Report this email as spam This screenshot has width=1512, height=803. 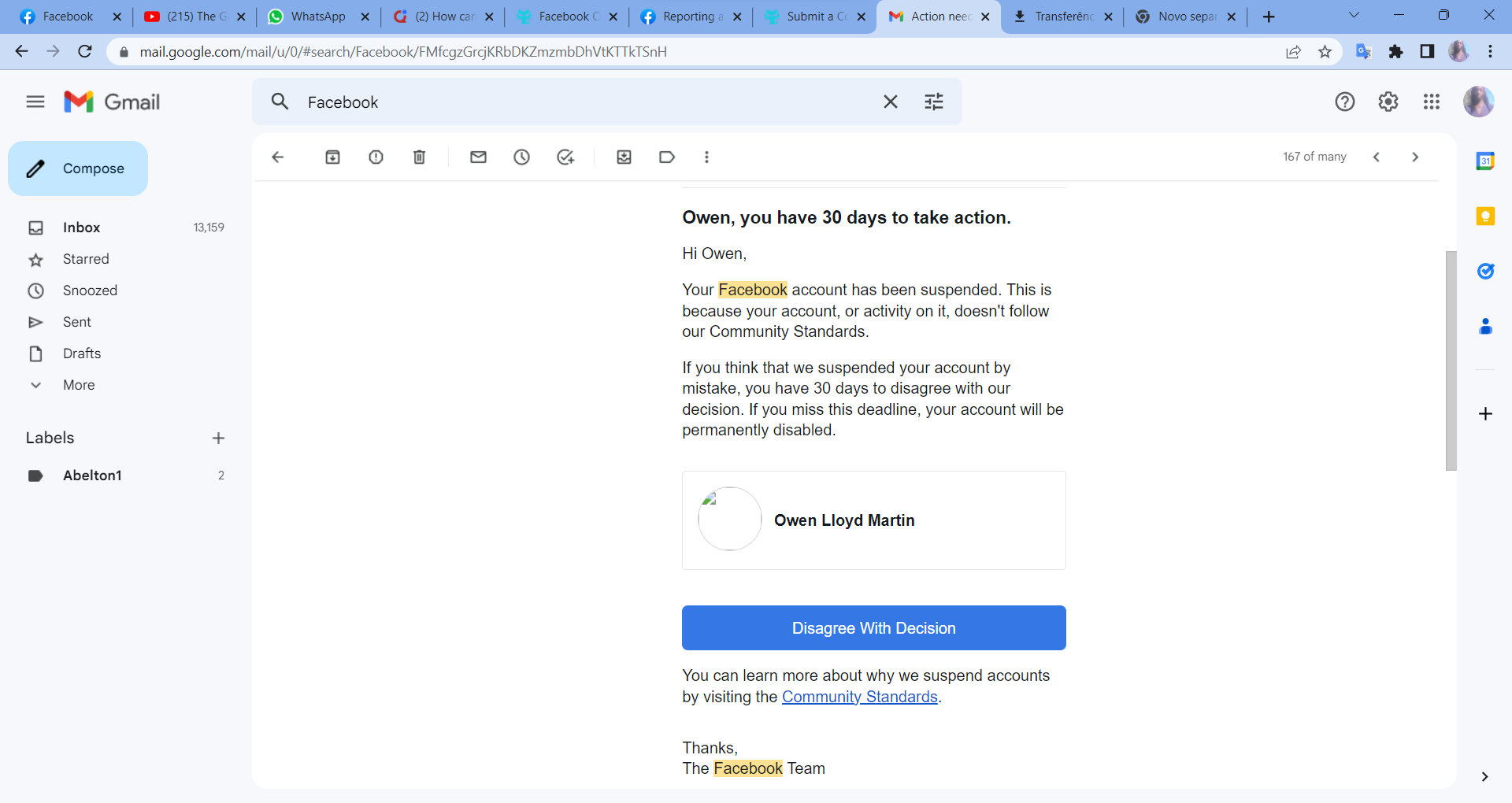click(376, 157)
